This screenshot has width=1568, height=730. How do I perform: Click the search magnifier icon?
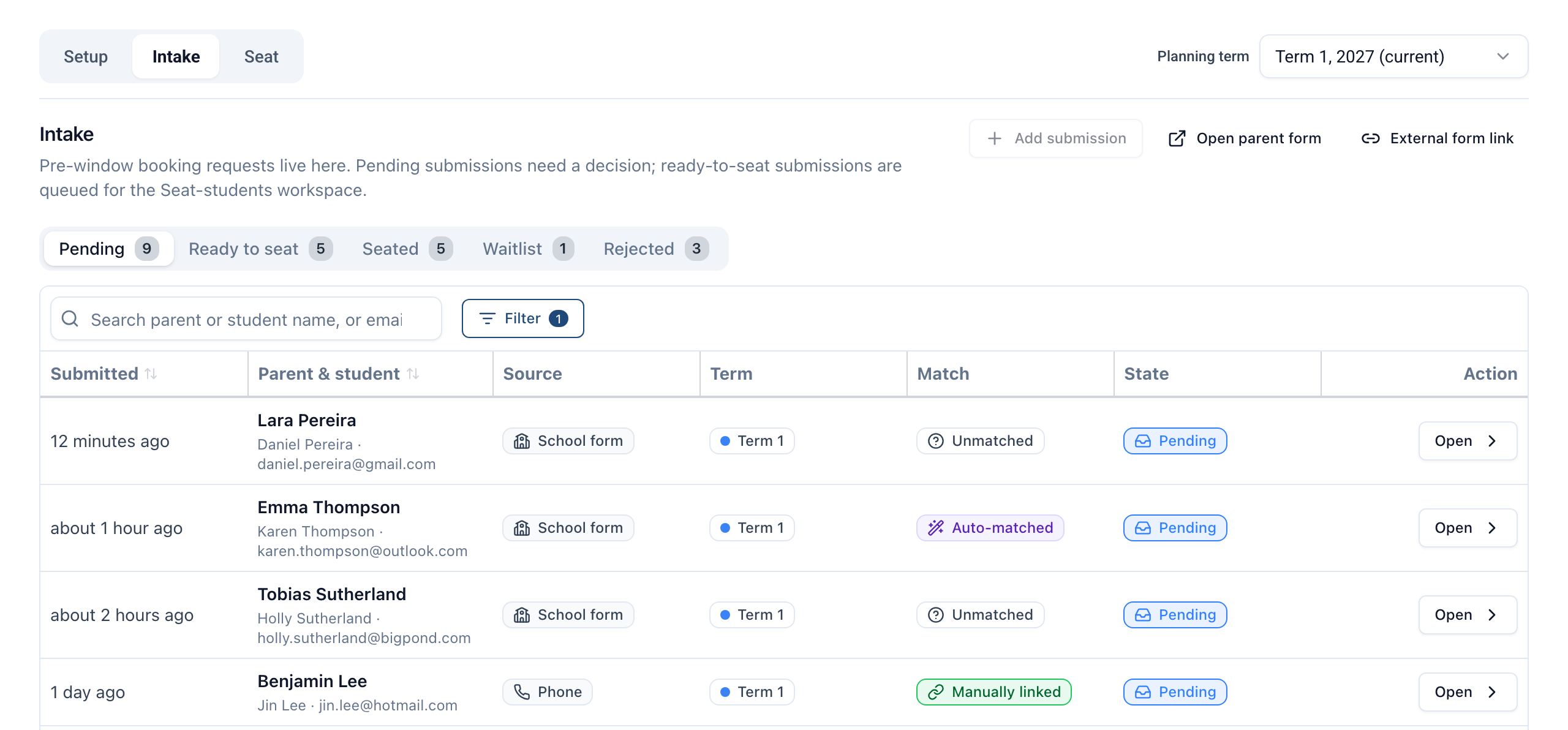click(x=70, y=318)
